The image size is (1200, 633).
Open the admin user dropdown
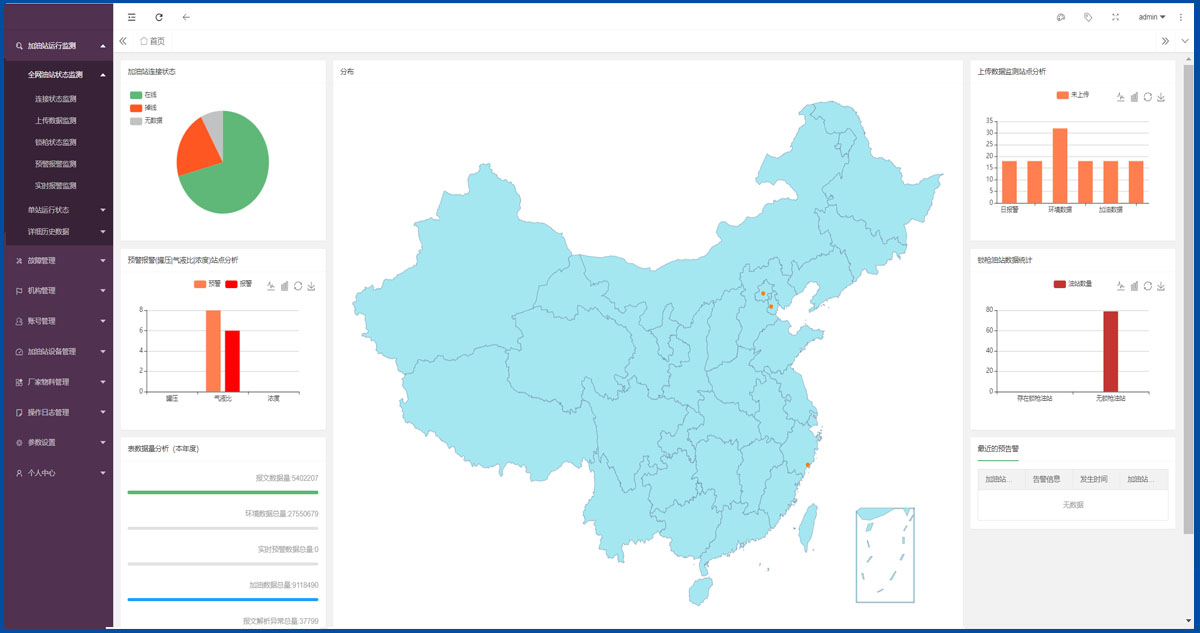(x=1152, y=17)
